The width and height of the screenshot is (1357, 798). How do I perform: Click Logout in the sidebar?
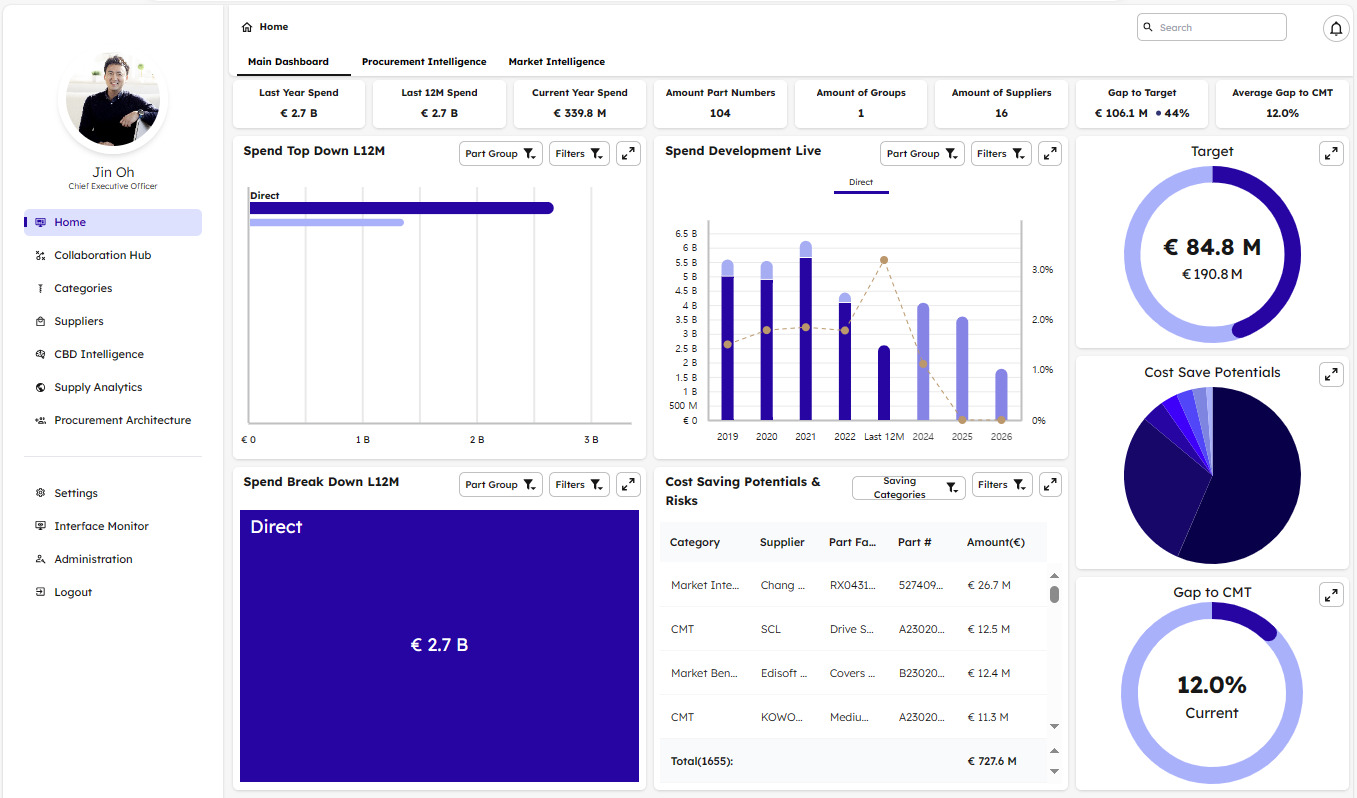point(73,592)
